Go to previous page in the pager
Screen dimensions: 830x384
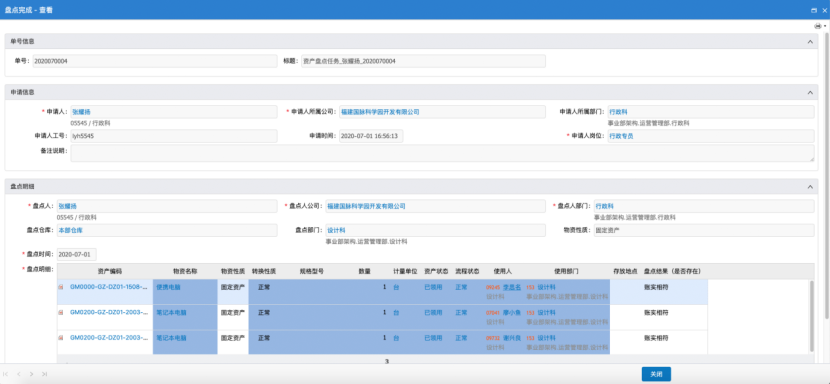point(19,374)
